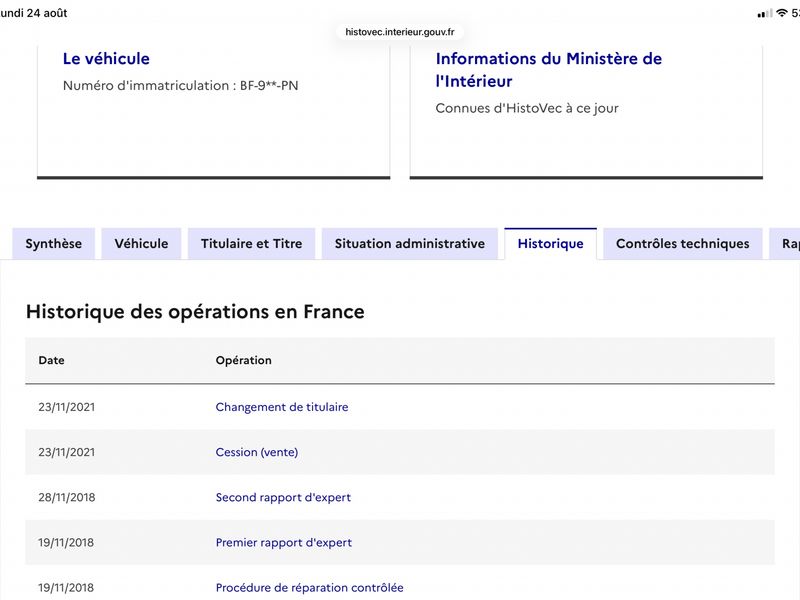Click the Opération column header
This screenshot has height=600, width=800.
coord(243,360)
